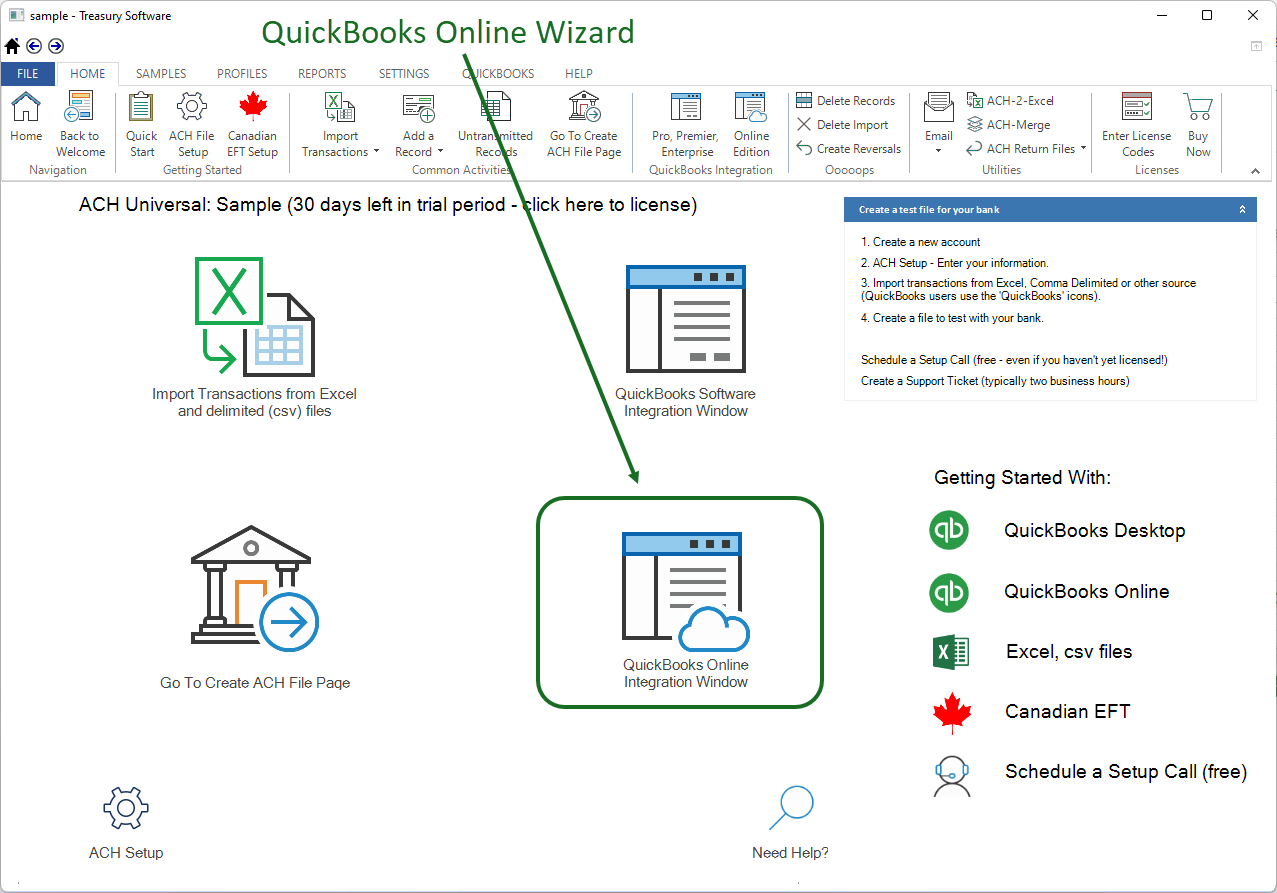Screen dimensions: 1277x893
Task: Click 'Excel, csv files' text link
Action: tap(1069, 652)
